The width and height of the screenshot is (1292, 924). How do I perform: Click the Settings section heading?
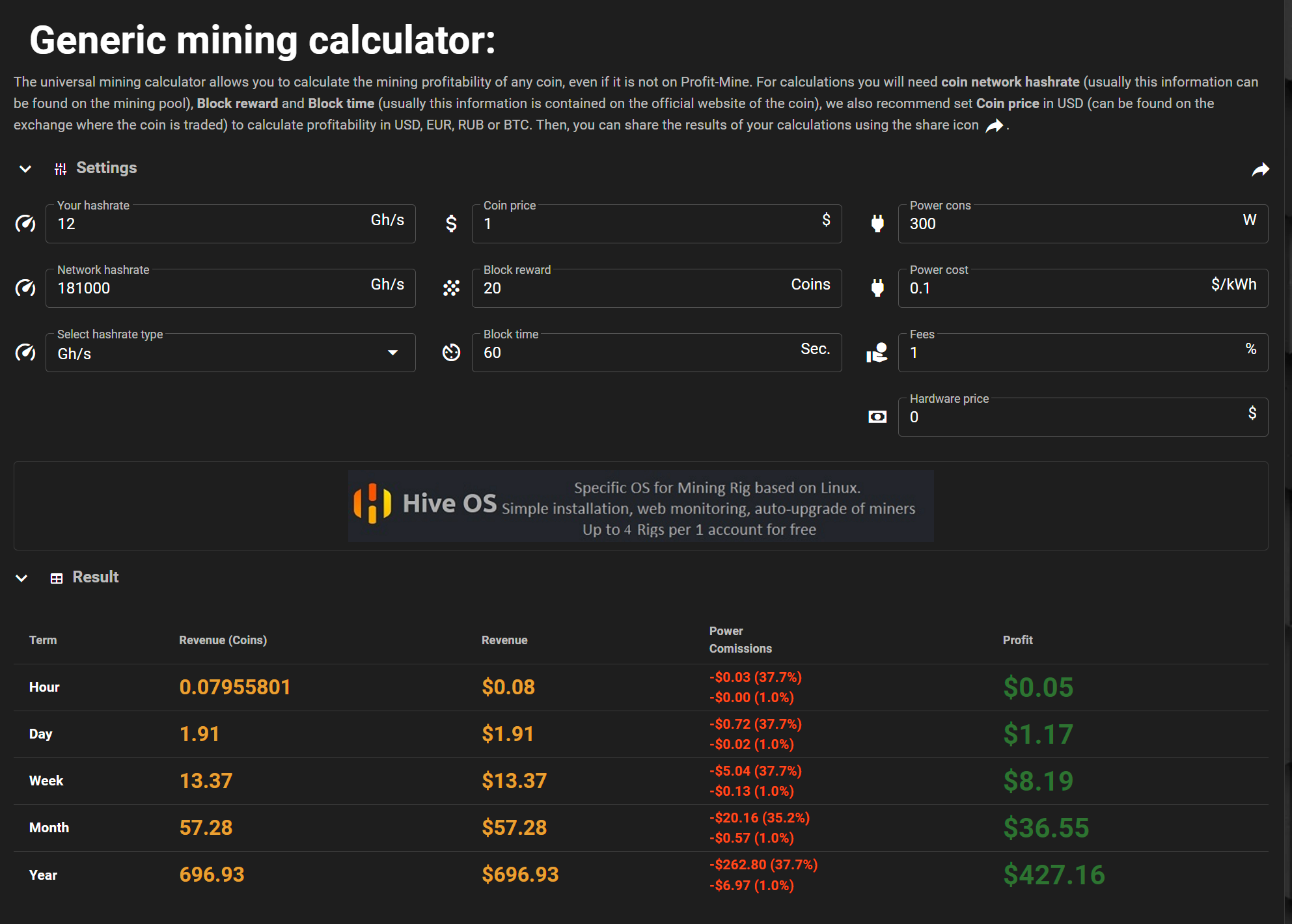106,168
